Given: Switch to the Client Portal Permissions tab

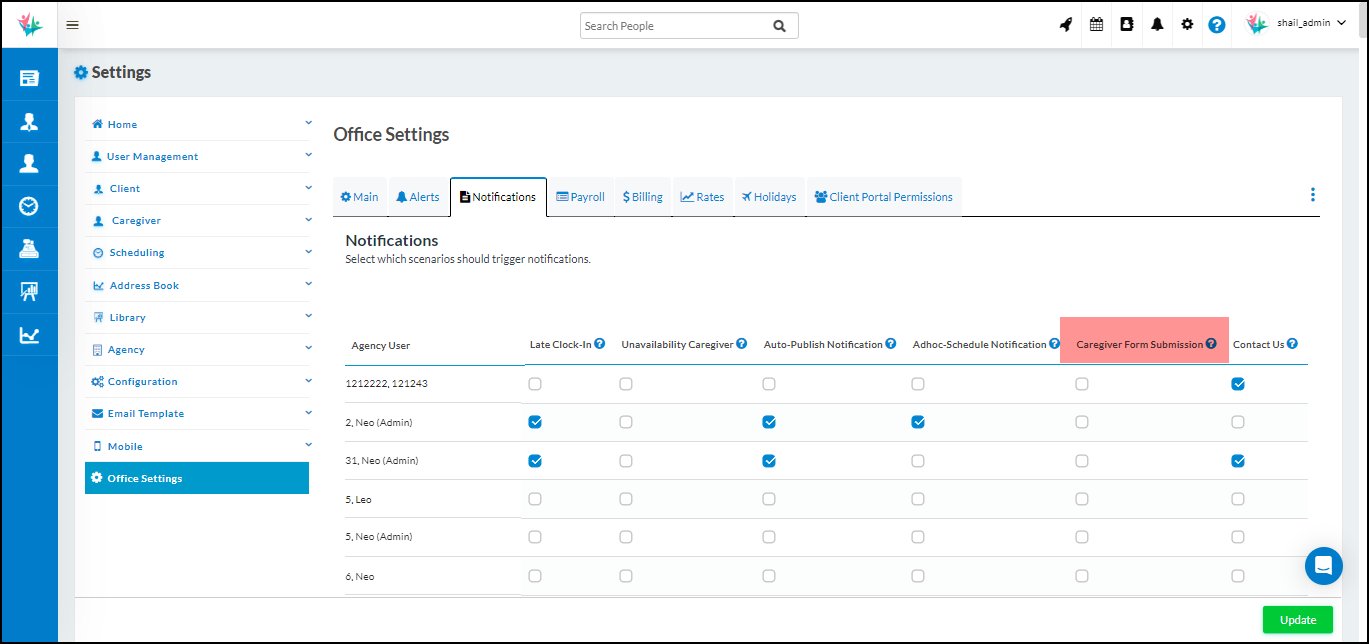Looking at the screenshot, I should [x=884, y=196].
